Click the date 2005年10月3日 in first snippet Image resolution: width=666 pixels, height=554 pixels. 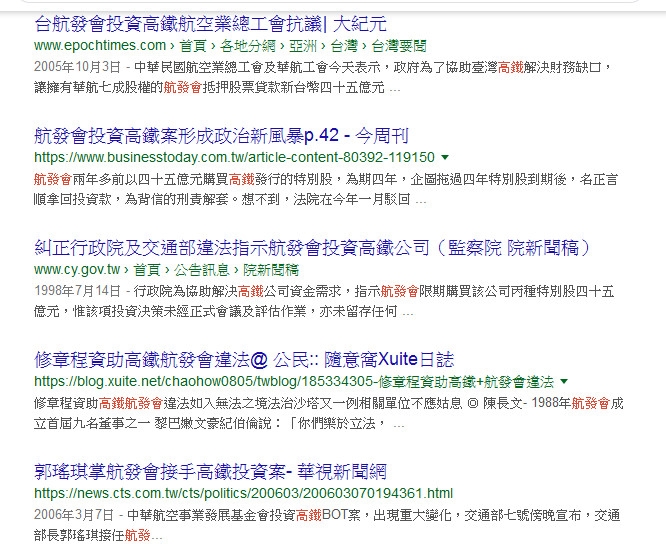point(78,67)
